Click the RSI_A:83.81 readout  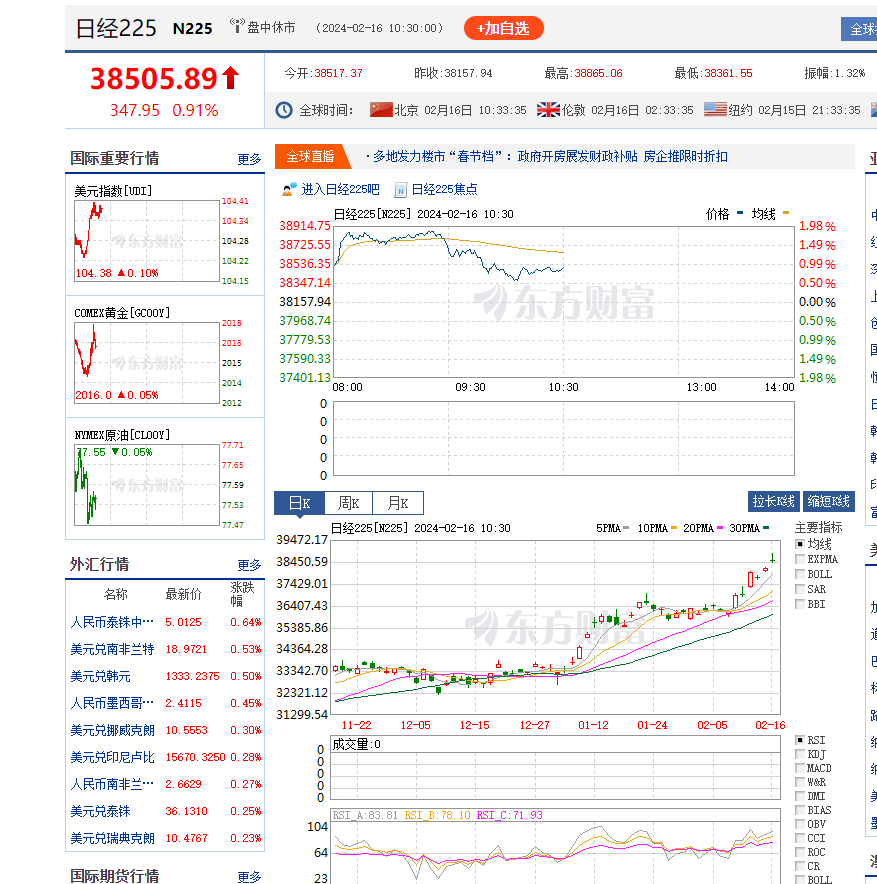point(365,815)
